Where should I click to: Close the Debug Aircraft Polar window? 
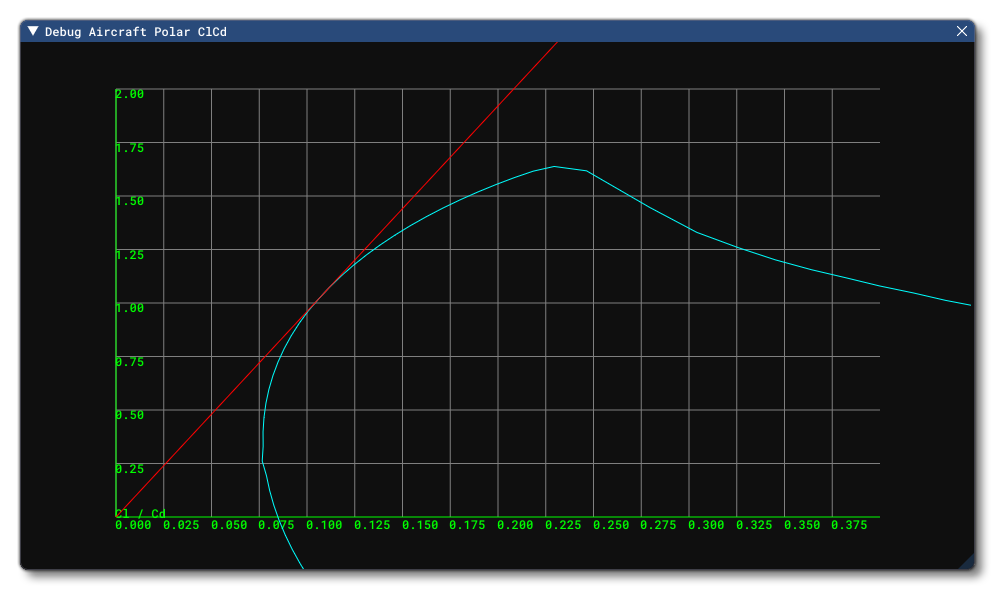962,31
